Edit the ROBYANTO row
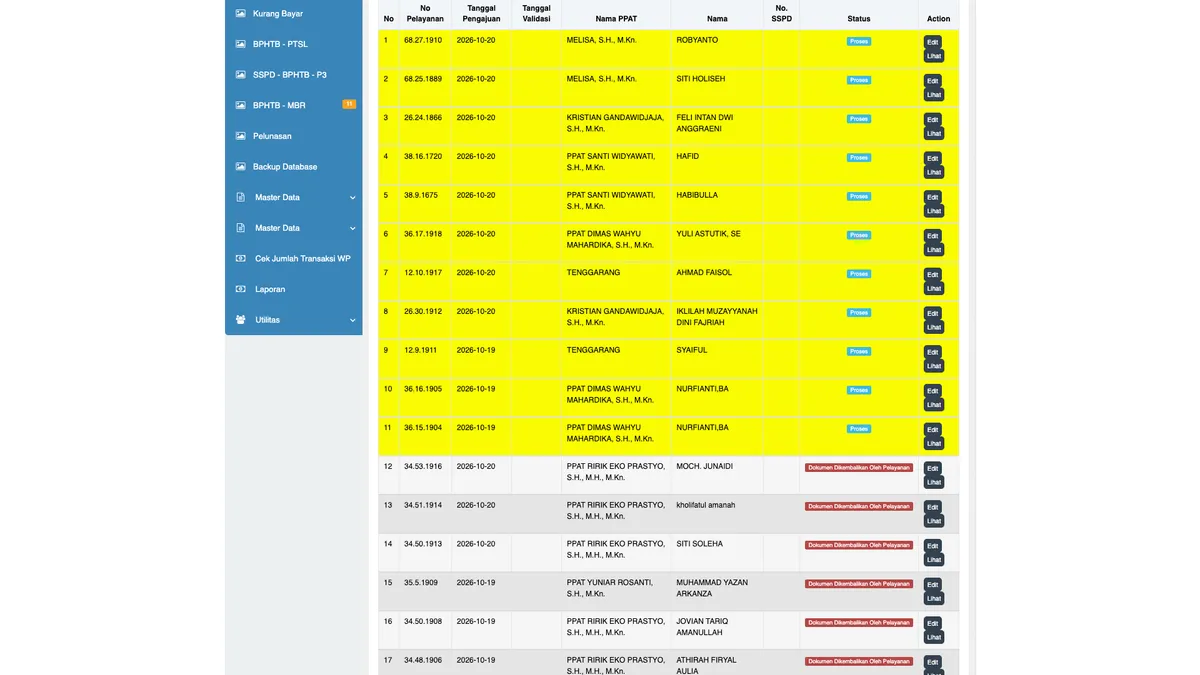This screenshot has width=1200, height=675. [x=933, y=42]
